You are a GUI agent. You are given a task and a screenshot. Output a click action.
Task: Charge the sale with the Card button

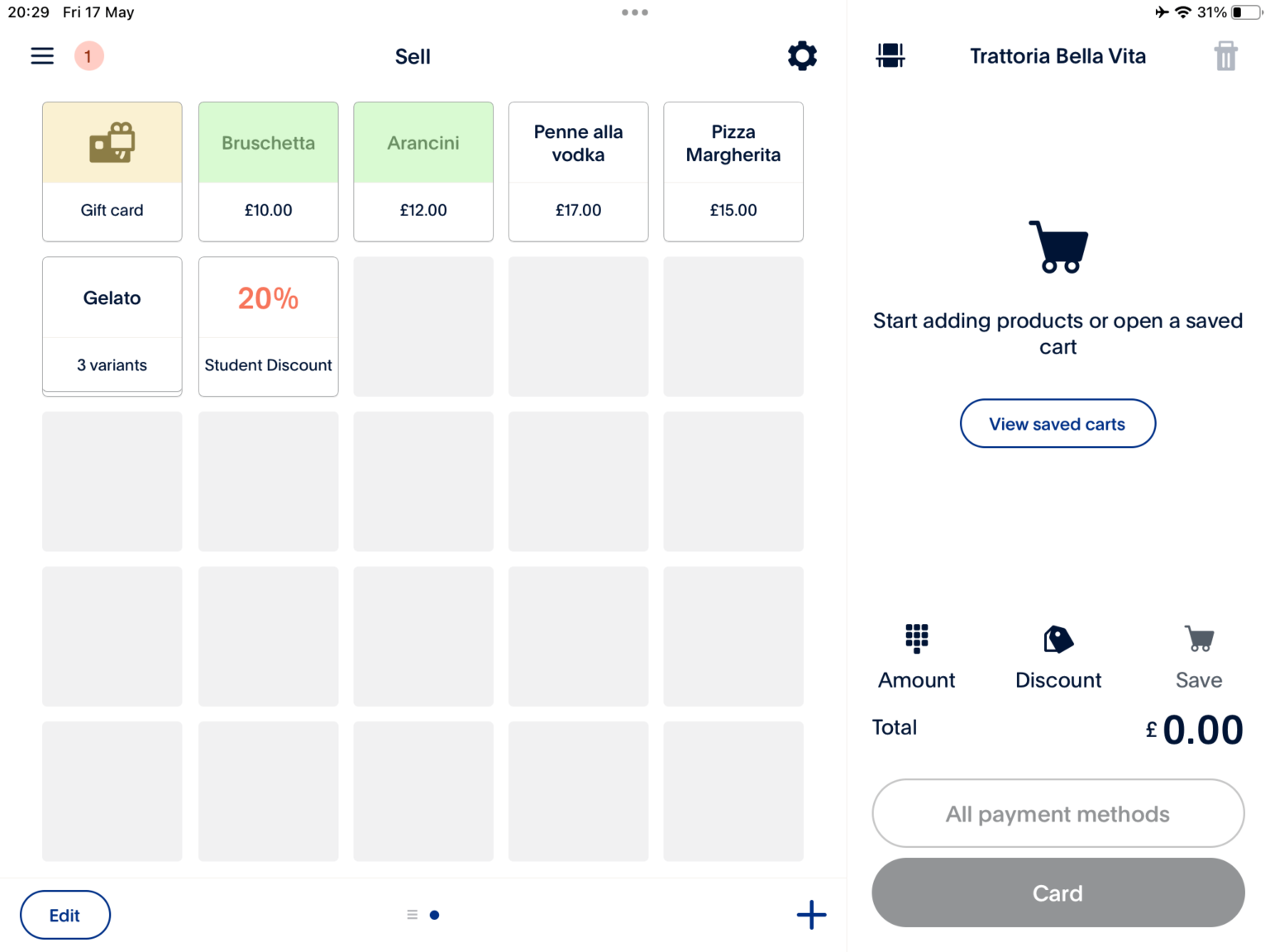point(1058,892)
